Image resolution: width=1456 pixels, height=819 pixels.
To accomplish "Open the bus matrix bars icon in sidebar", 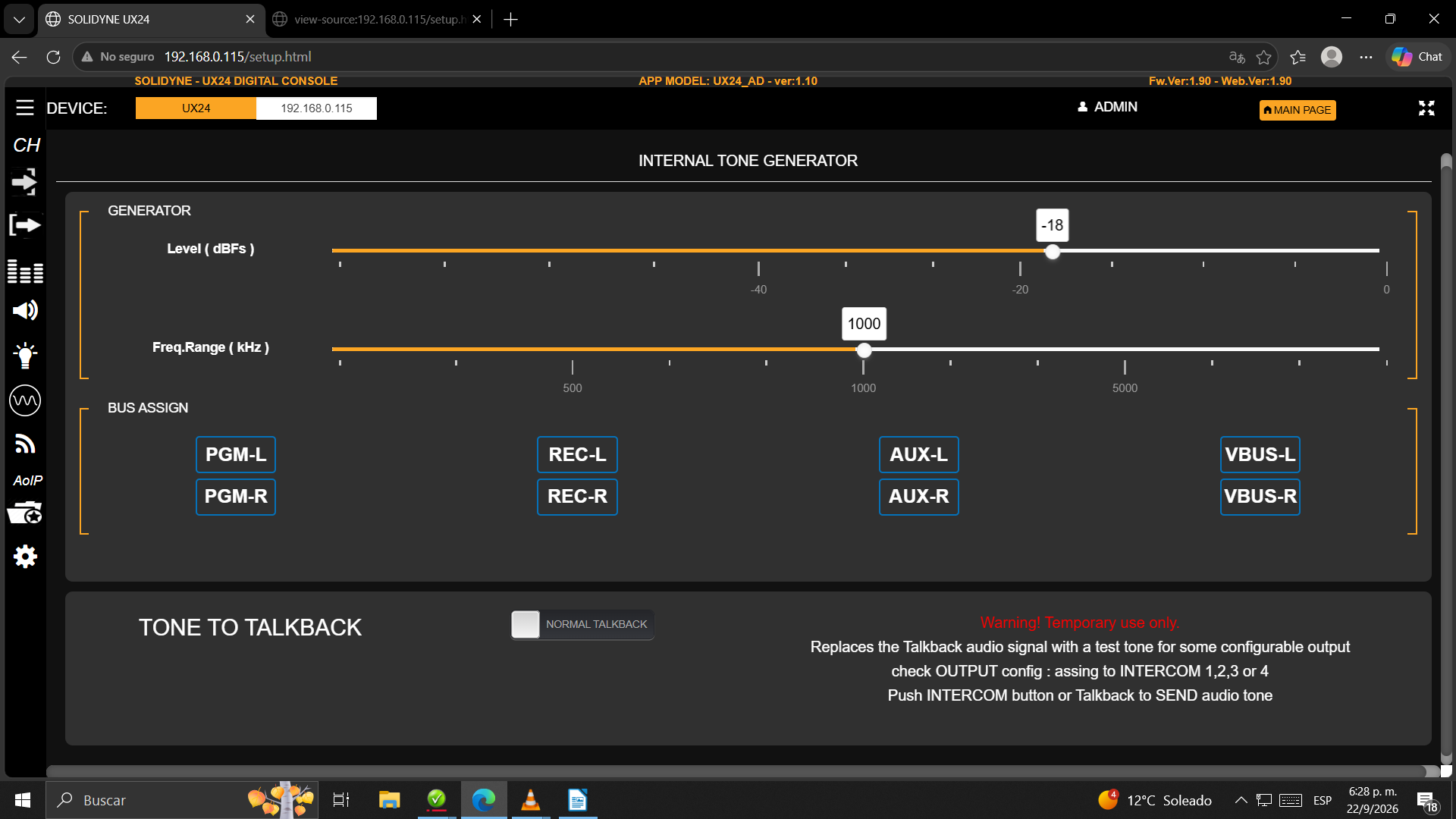I will [25, 271].
